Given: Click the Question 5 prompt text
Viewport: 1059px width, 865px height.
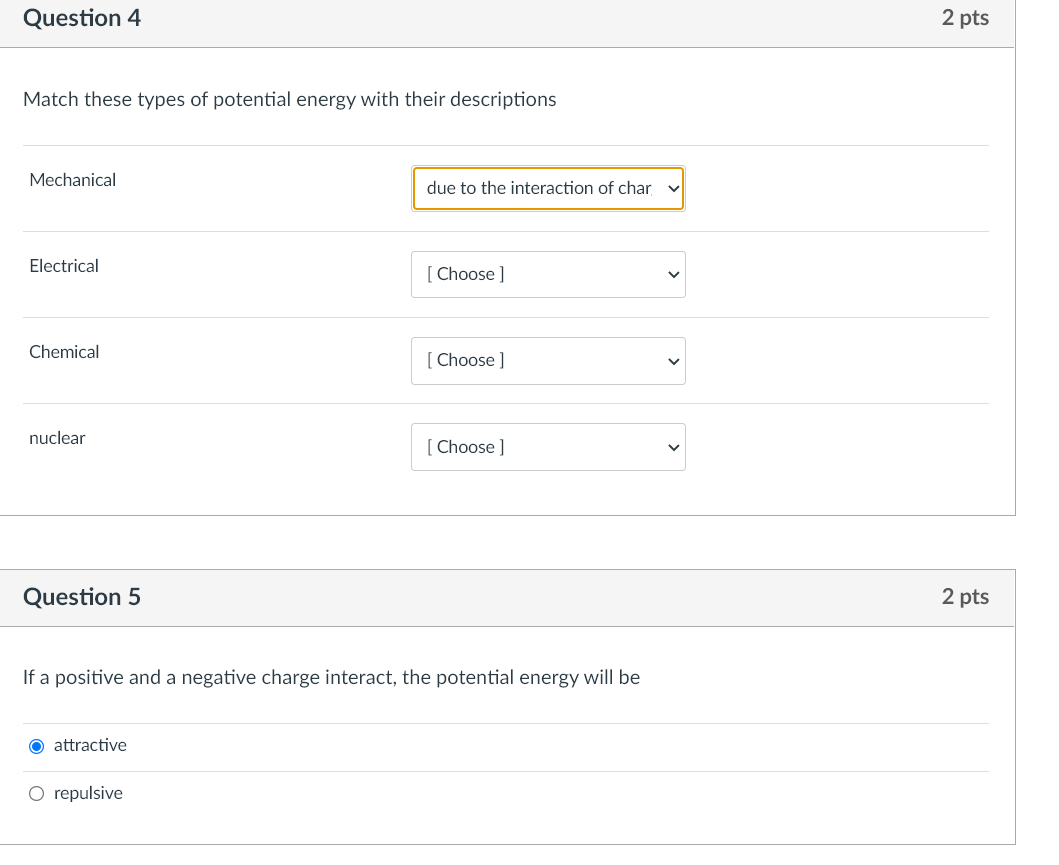Looking at the screenshot, I should coord(332,677).
